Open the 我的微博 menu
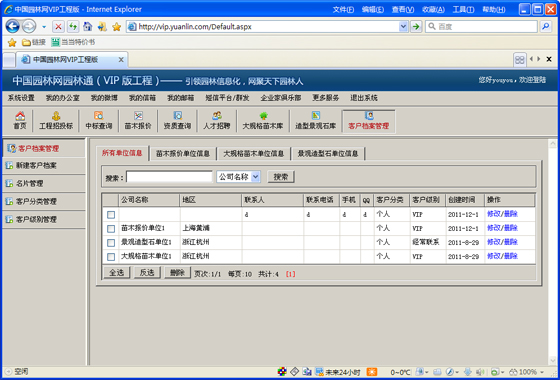This screenshot has height=380, width=560. pos(104,98)
